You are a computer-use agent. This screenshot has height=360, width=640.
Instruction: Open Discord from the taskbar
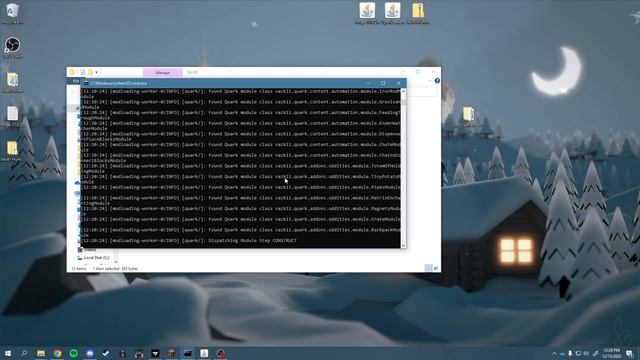(90, 353)
